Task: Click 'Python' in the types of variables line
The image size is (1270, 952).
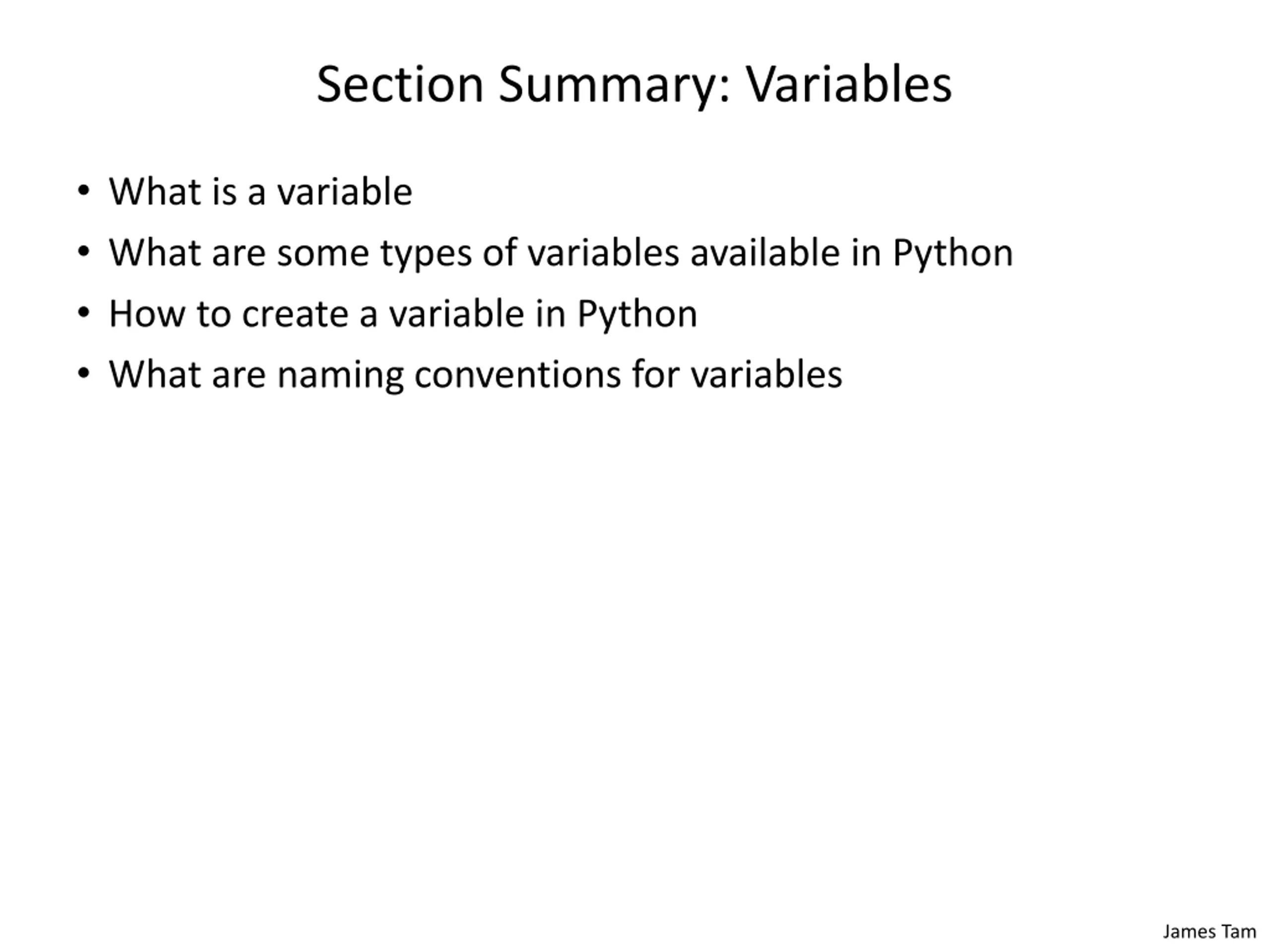Action: (x=953, y=253)
